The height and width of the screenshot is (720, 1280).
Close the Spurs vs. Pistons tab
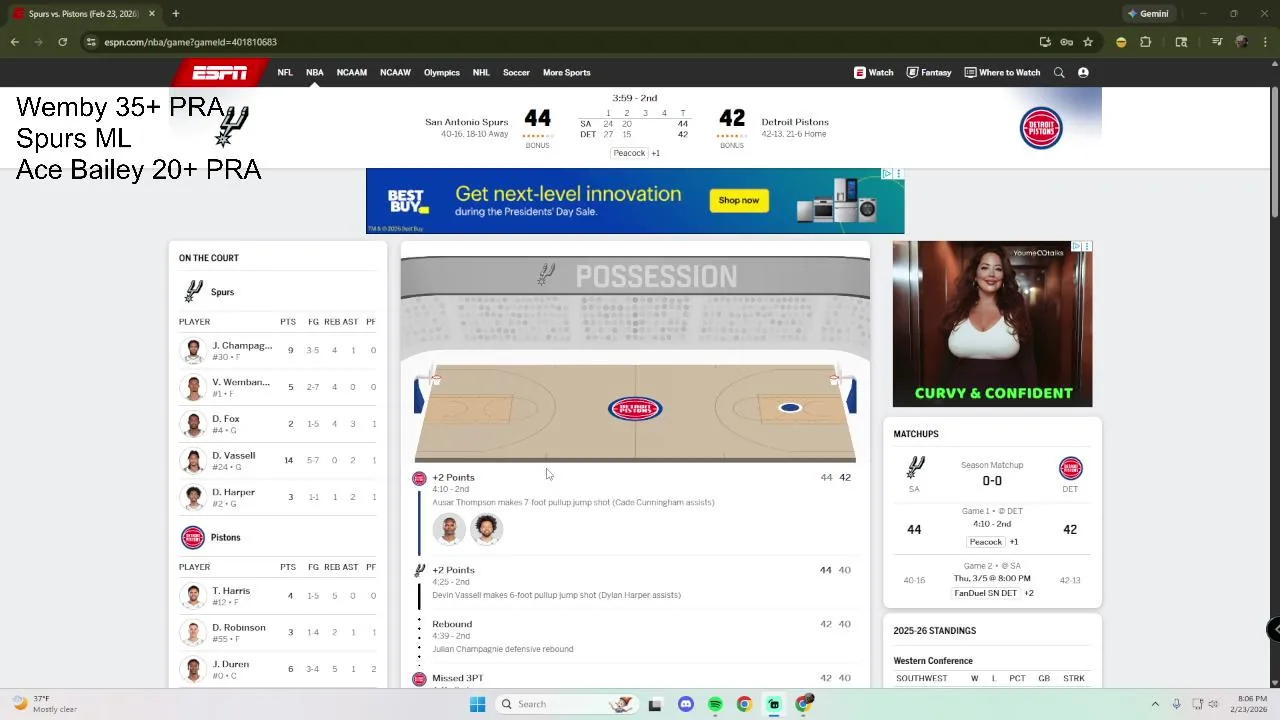pyautogui.click(x=152, y=14)
